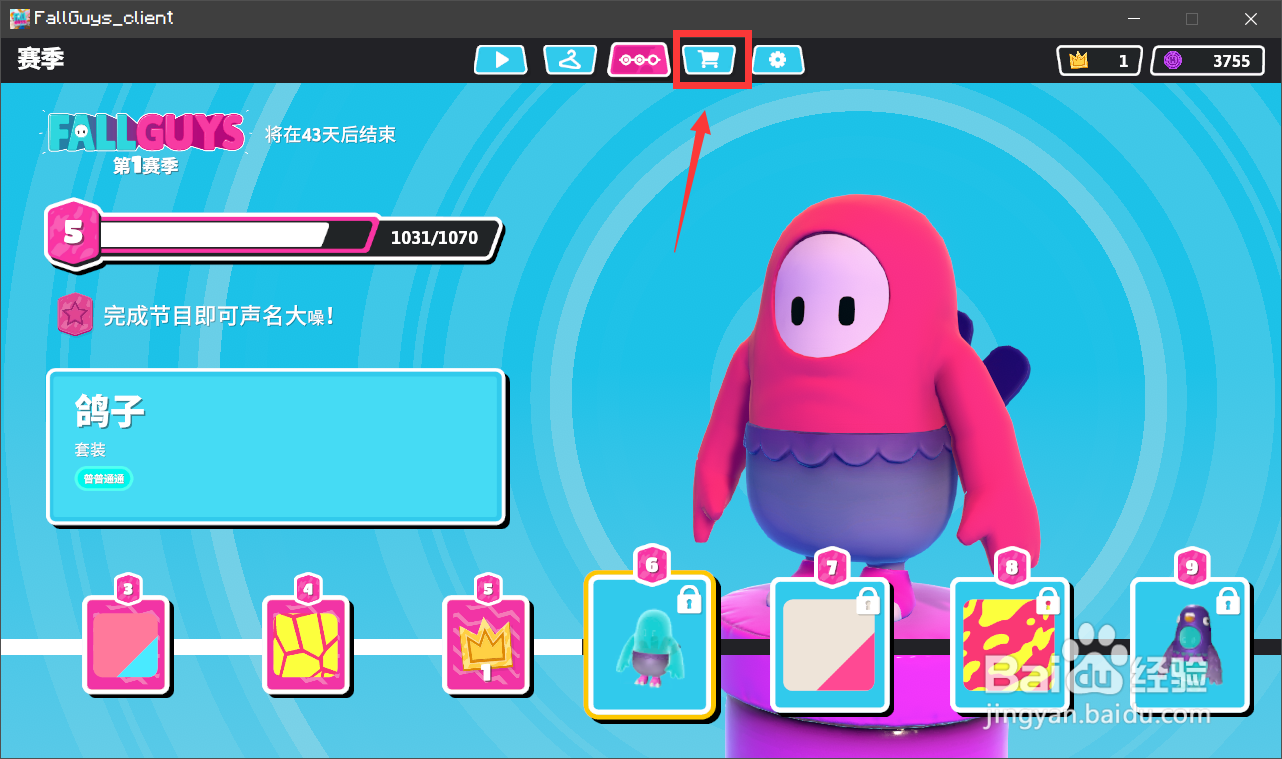The width and height of the screenshot is (1282, 759).
Task: Click the 赛季 heading text
Action: [41, 59]
